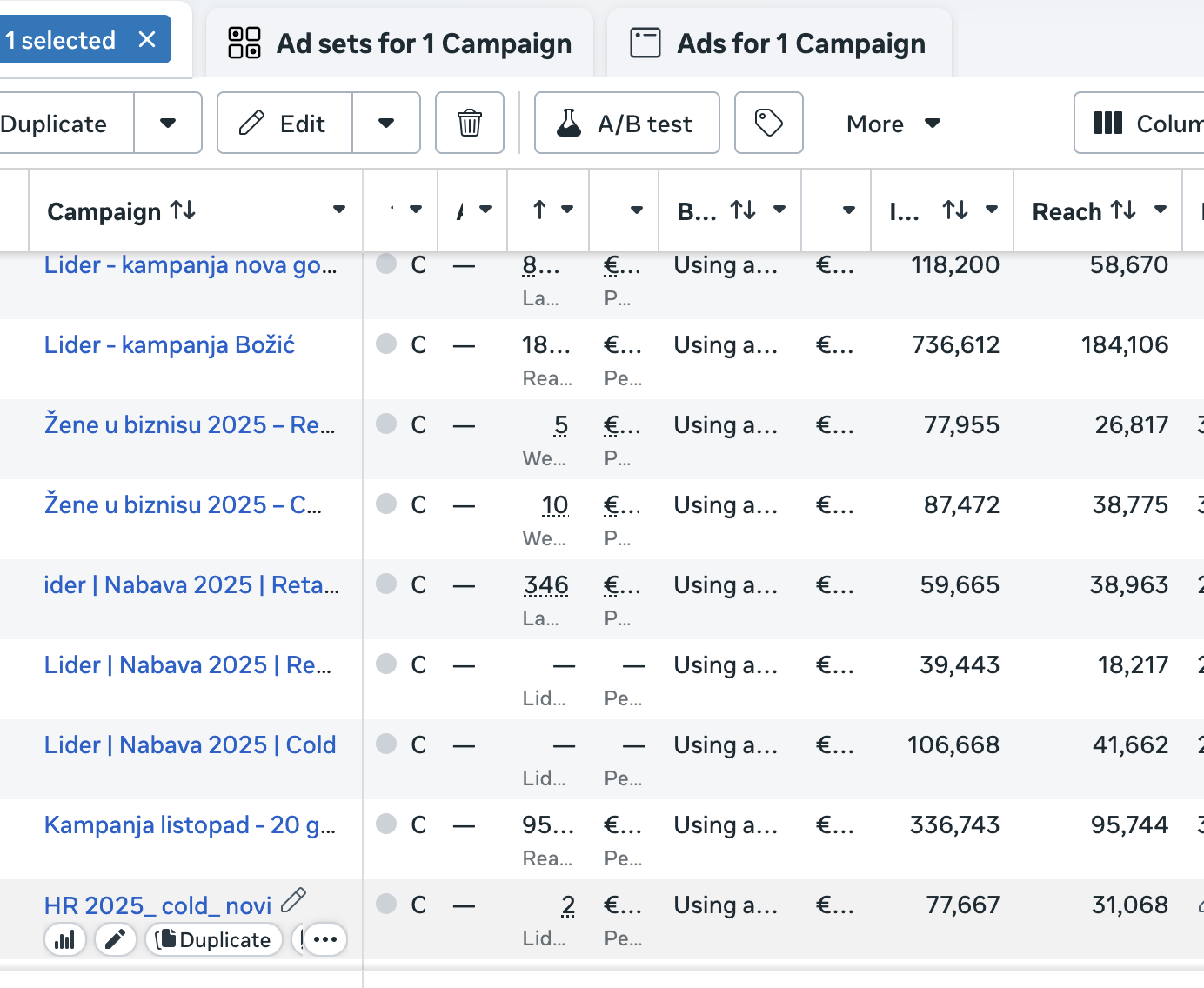Click the up-arrow sort icon in the results column header
Screen dimensions: 1204x988
point(539,210)
